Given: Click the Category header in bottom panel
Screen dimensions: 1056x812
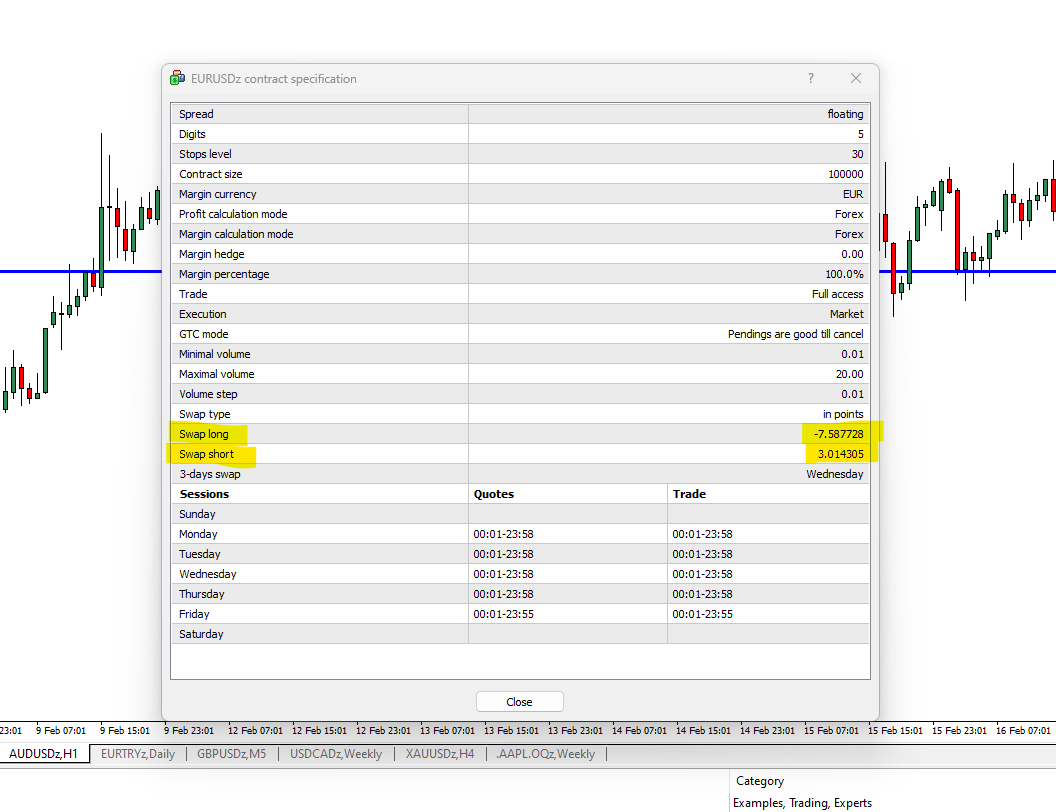Looking at the screenshot, I should pos(760,781).
